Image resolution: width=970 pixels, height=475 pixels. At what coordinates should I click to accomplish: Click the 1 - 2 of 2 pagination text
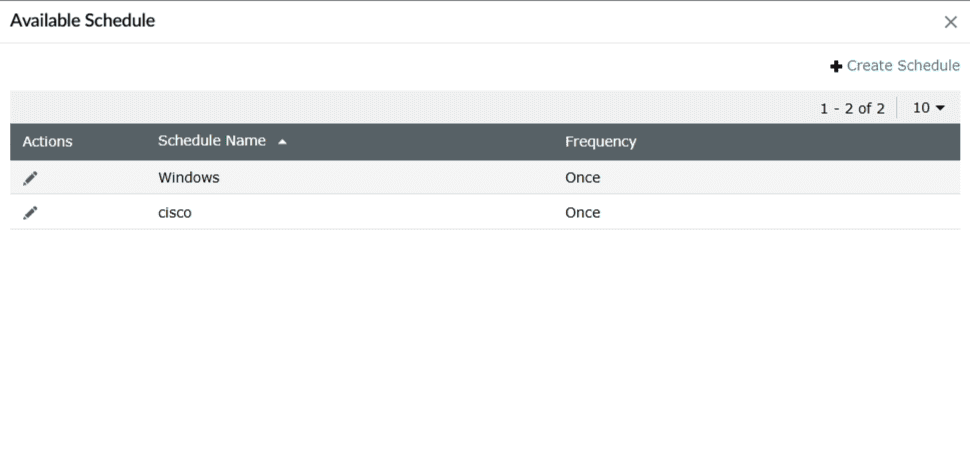point(852,108)
